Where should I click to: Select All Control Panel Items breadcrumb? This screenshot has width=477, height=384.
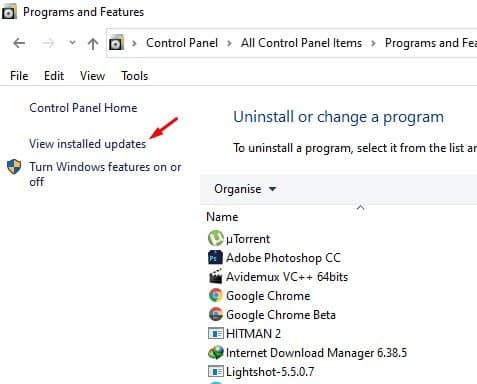tap(301, 43)
